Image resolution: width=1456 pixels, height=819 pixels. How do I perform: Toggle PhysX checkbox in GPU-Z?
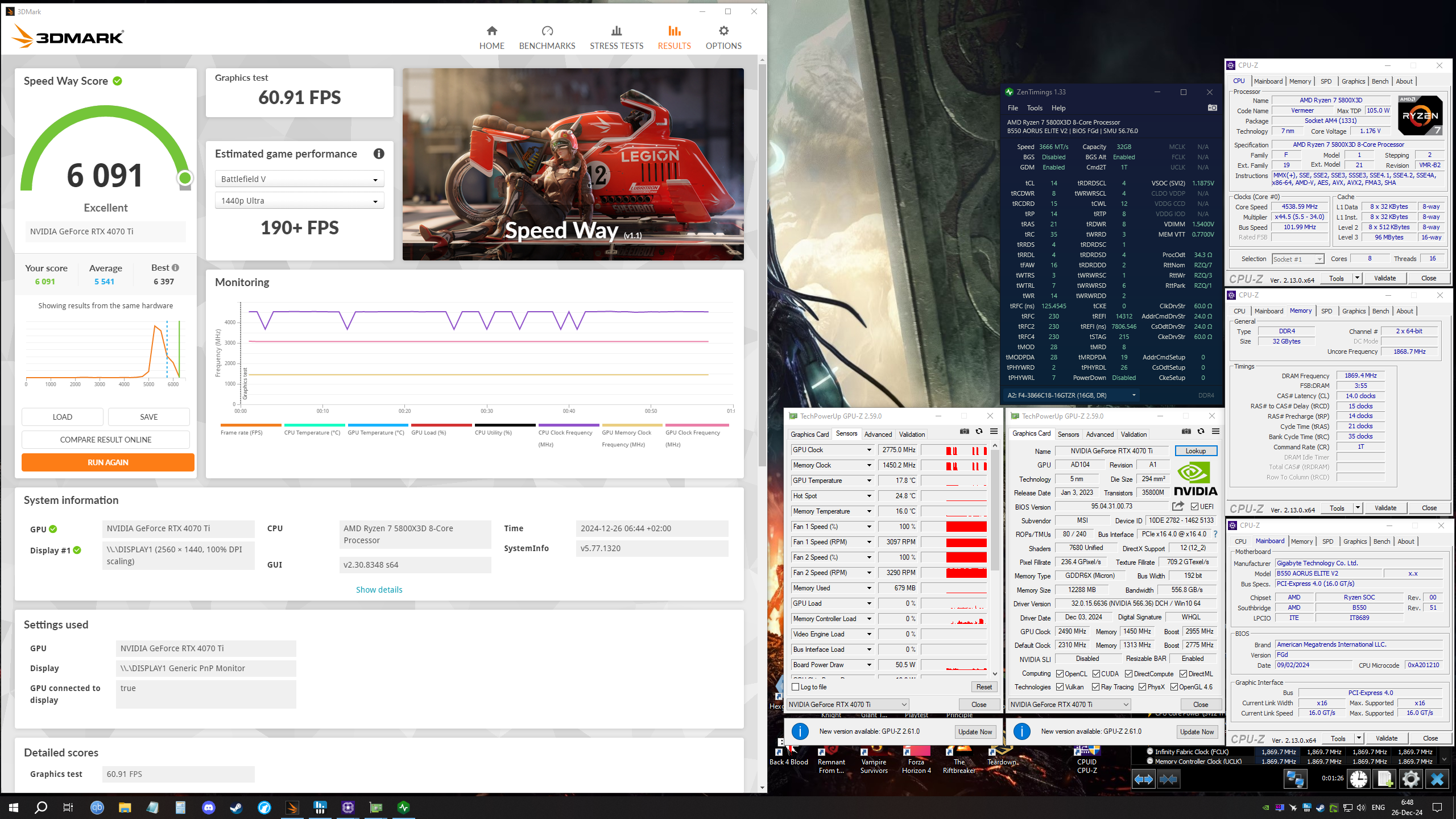pos(1142,687)
